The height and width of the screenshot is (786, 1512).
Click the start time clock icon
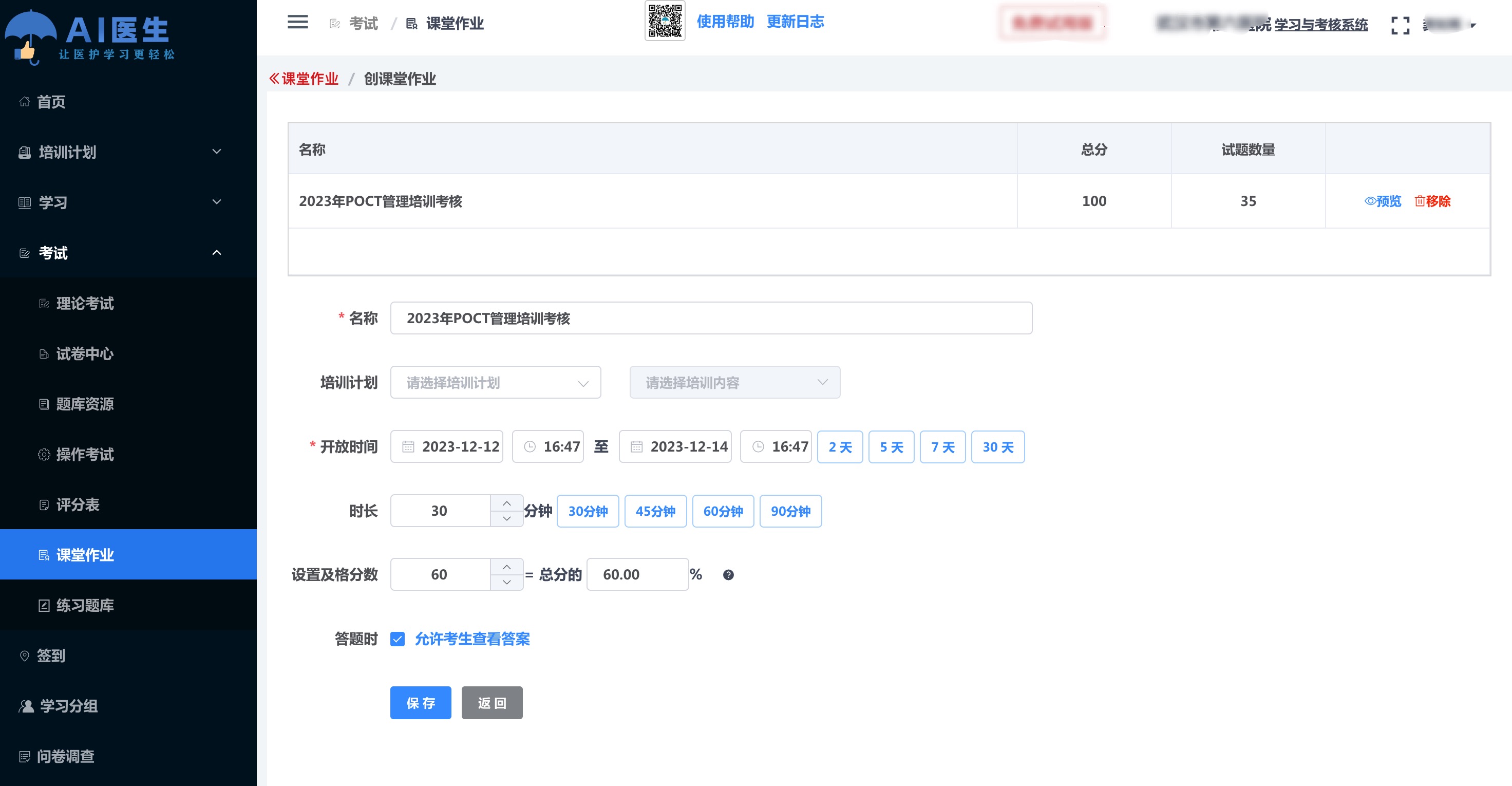pyautogui.click(x=530, y=447)
